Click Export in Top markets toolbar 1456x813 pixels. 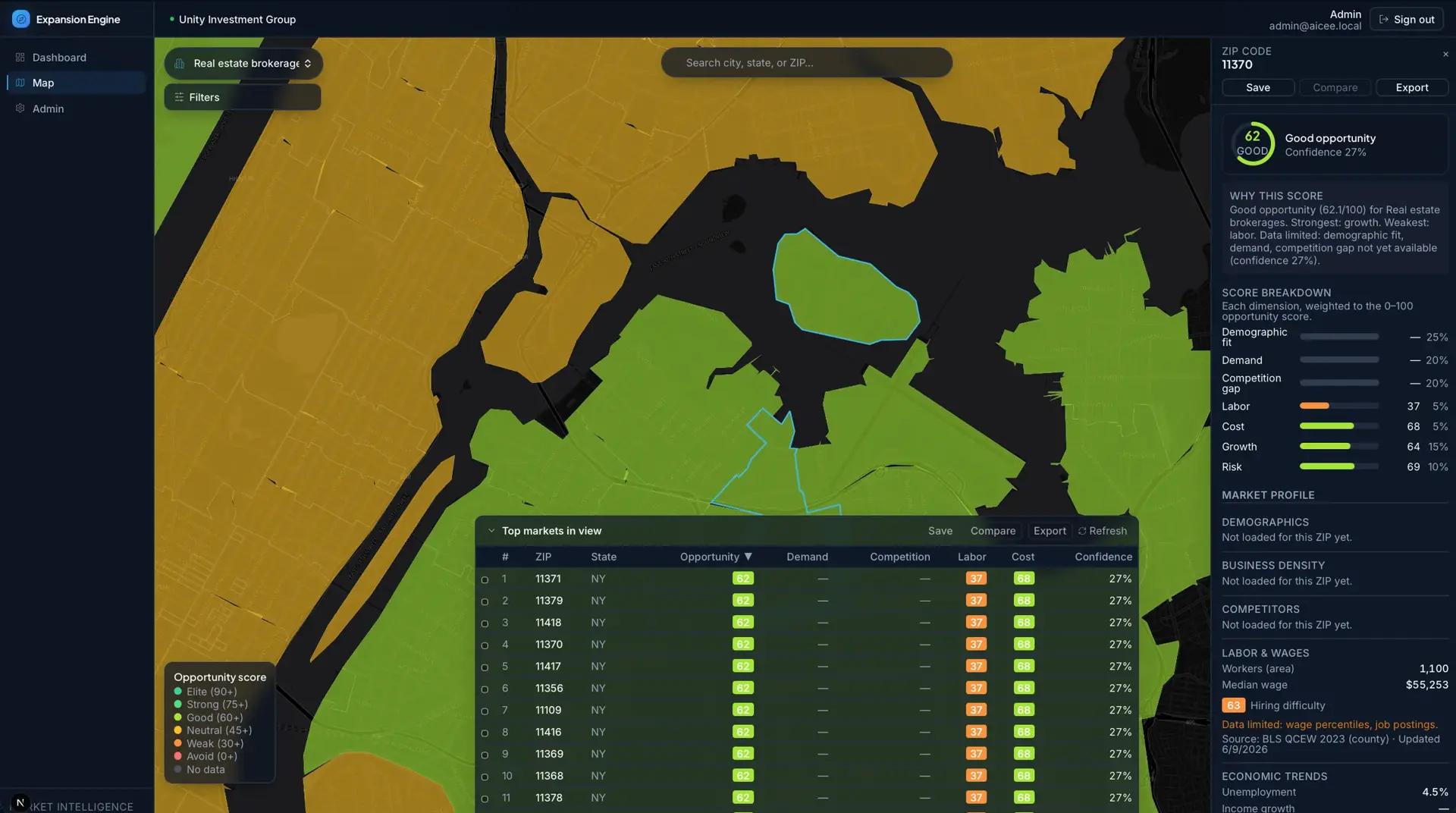[x=1050, y=531]
